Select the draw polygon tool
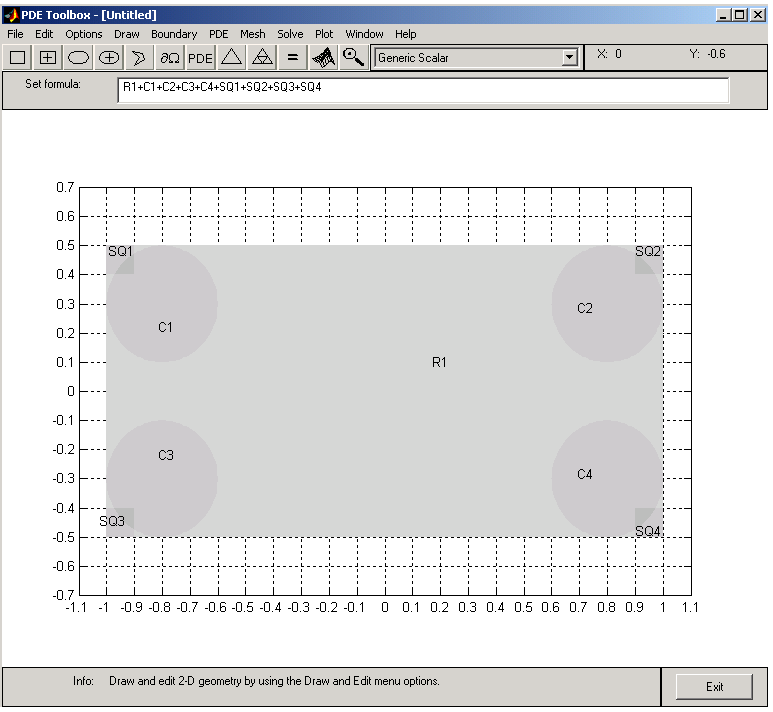The width and height of the screenshot is (773, 712). click(x=139, y=58)
